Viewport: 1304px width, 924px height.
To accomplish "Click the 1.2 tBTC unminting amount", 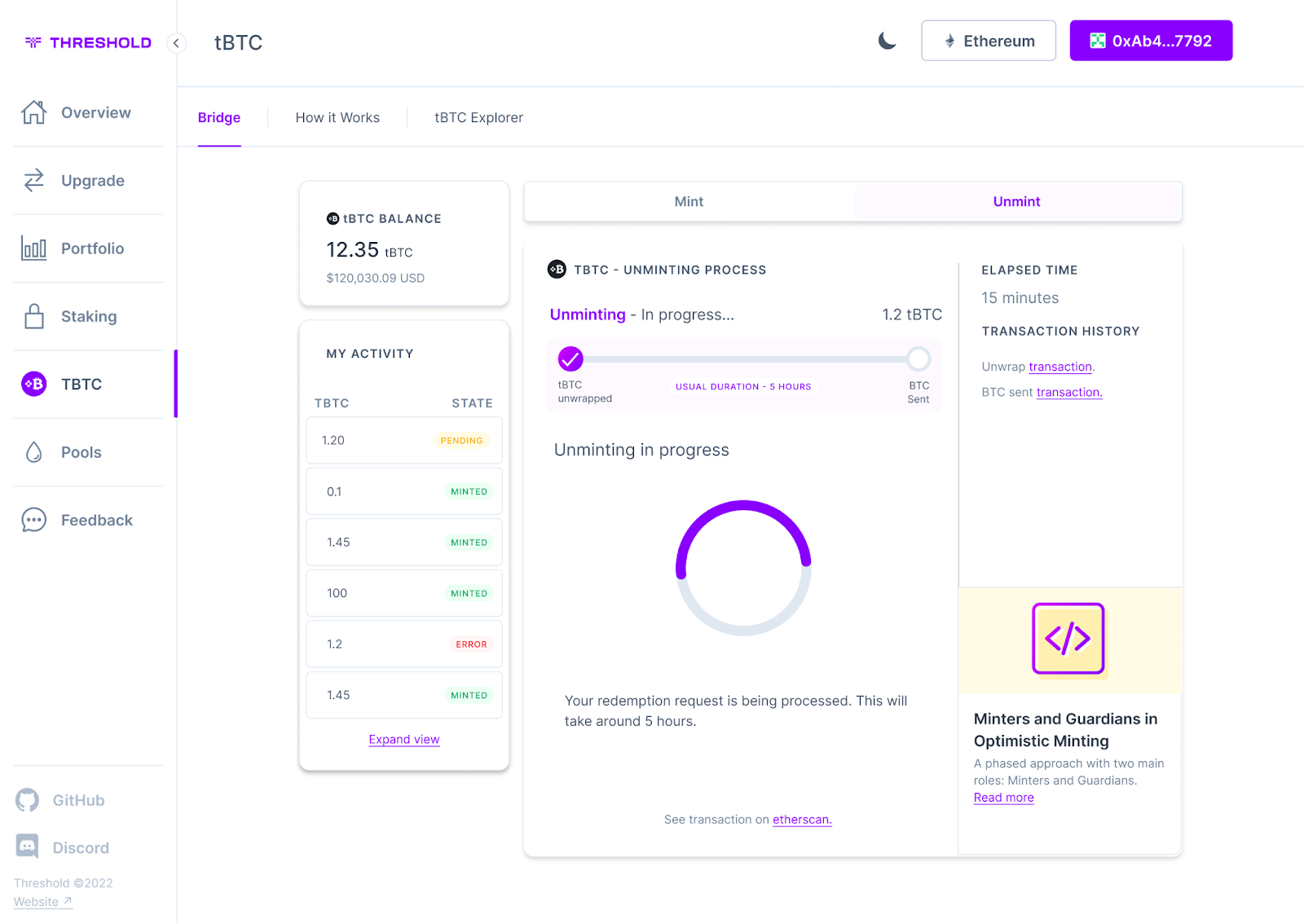I will pyautogui.click(x=912, y=315).
